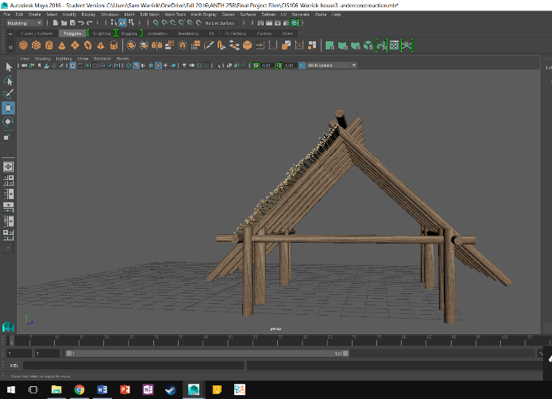Toggle snap to points magnet icon
This screenshot has height=399, width=552.
pyautogui.click(x=173, y=23)
